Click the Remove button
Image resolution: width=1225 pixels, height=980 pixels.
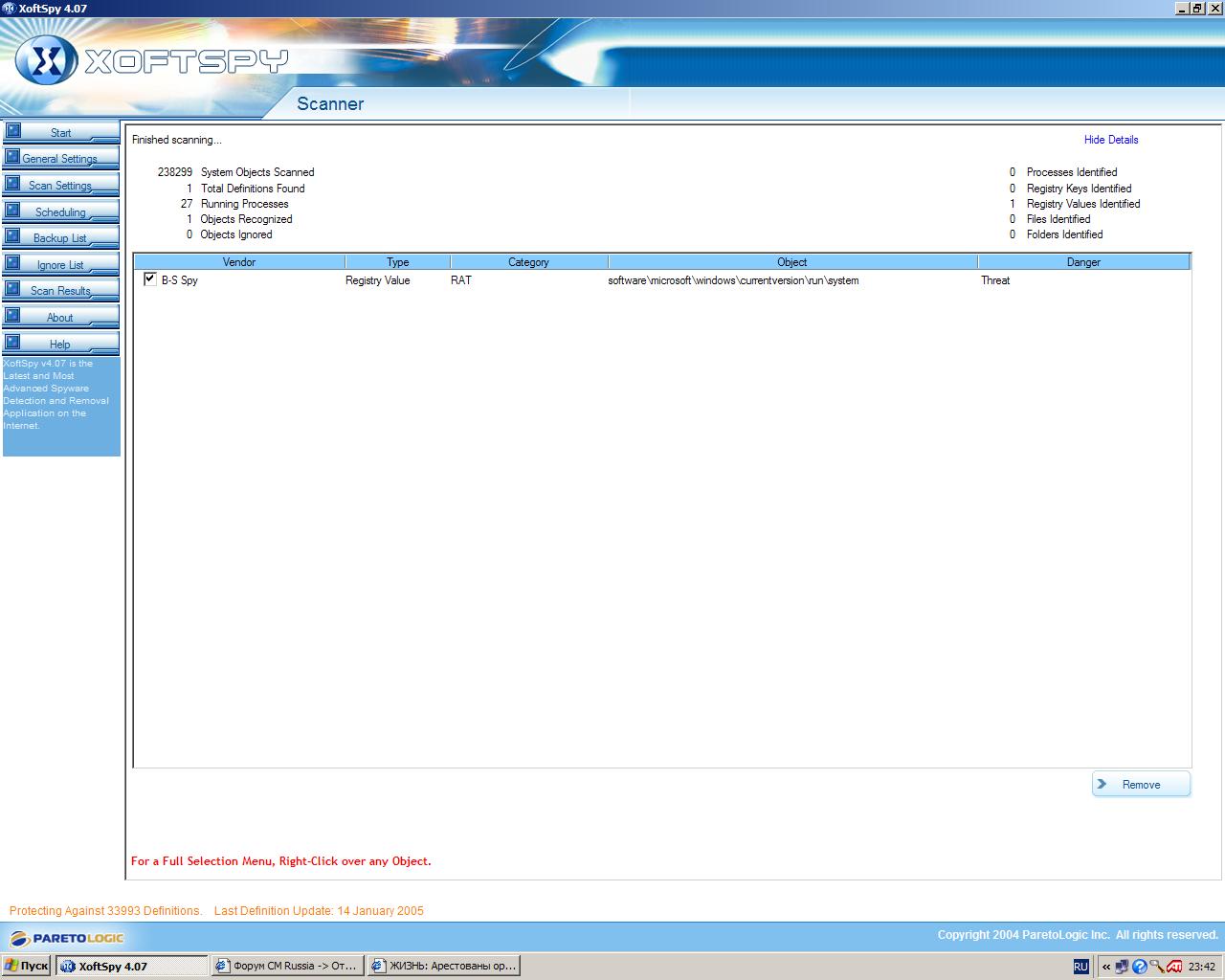[1141, 784]
